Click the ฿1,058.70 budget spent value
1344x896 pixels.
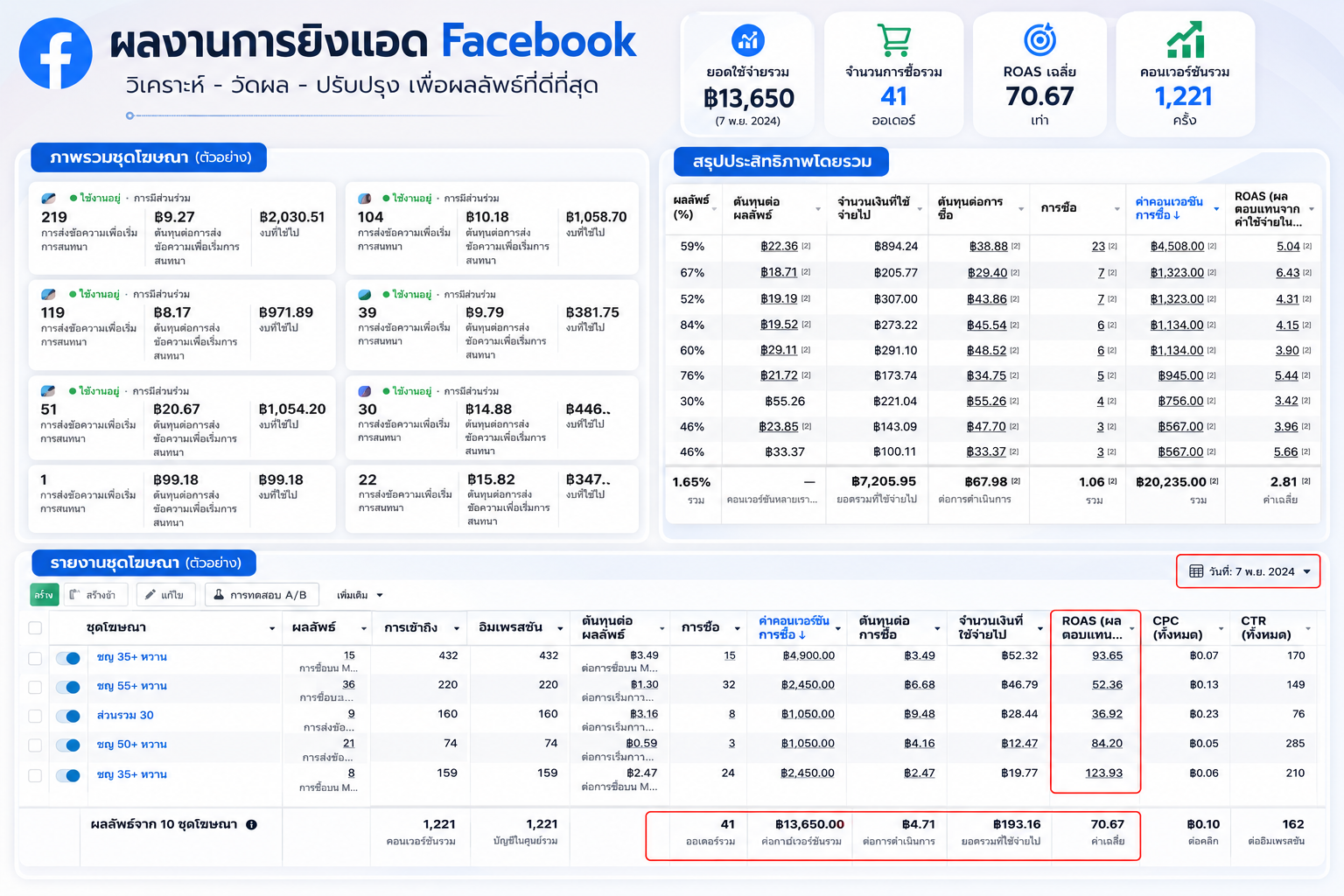(x=596, y=217)
